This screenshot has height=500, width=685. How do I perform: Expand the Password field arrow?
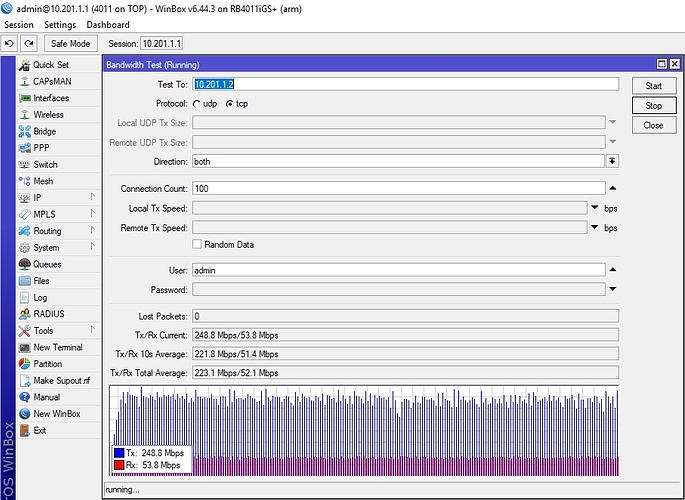(612, 290)
